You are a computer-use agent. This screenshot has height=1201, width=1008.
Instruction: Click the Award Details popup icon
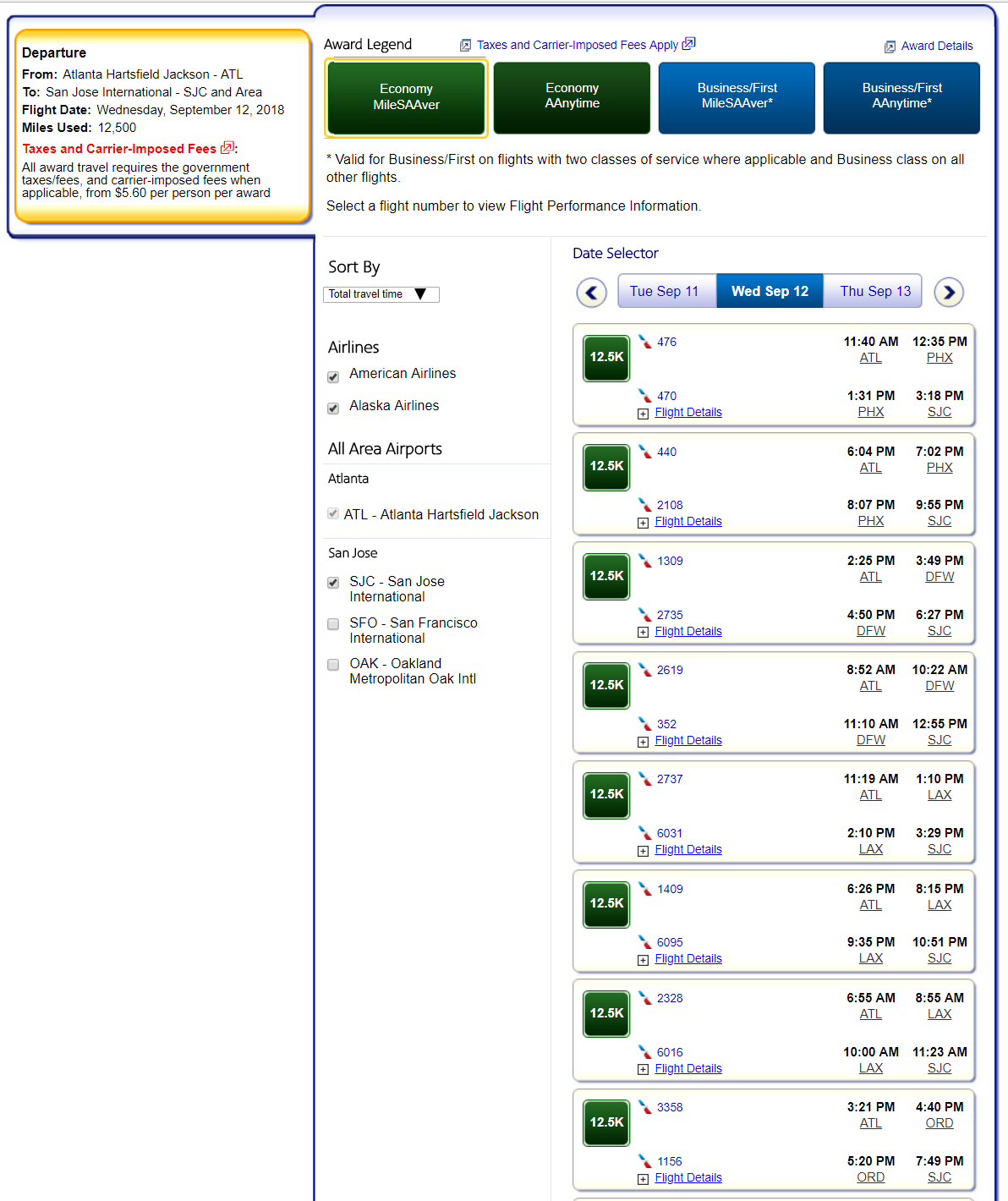[x=890, y=47]
